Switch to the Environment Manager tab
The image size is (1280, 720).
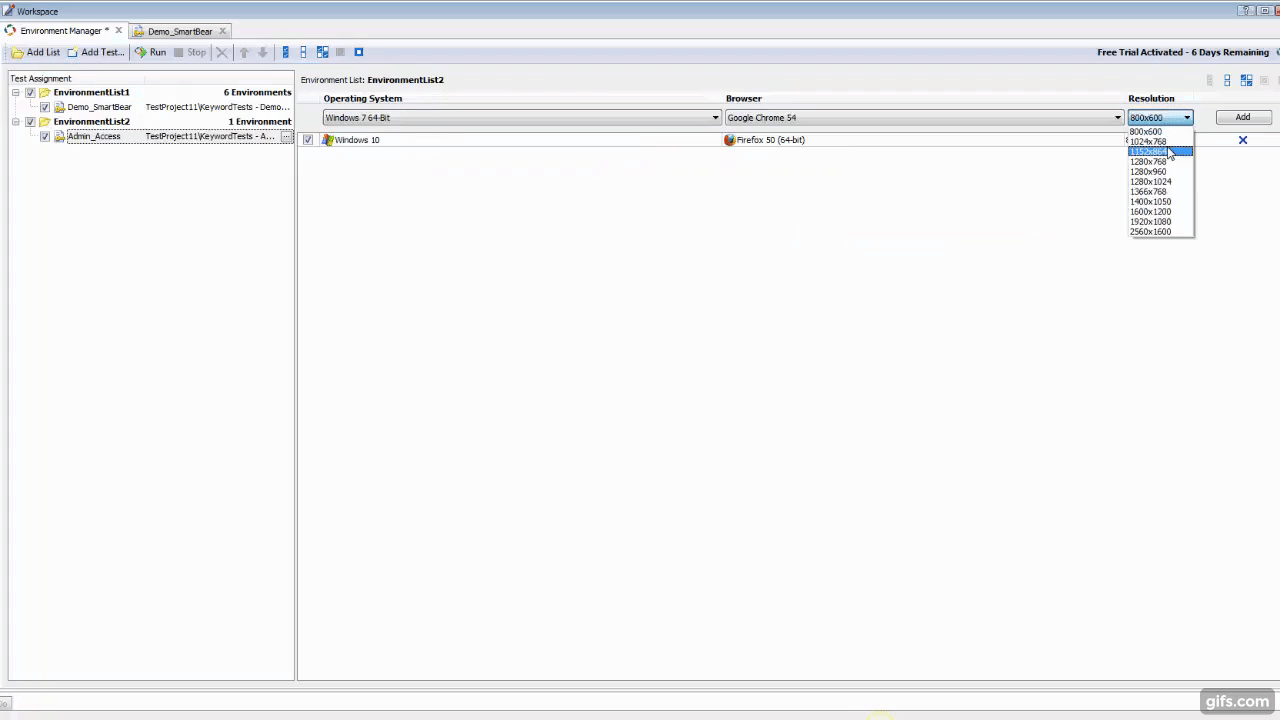point(64,31)
